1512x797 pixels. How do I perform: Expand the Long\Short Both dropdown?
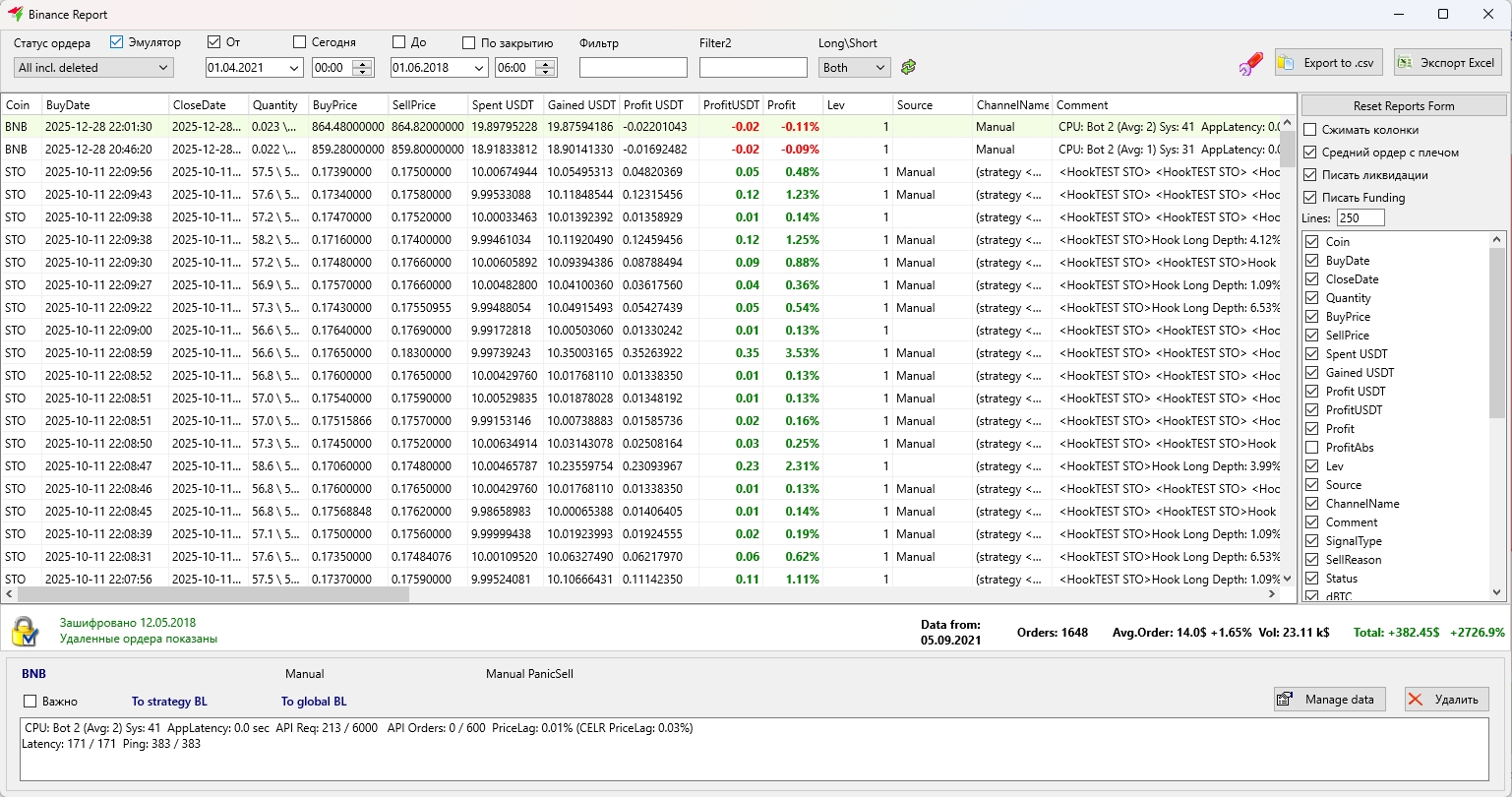pos(854,68)
